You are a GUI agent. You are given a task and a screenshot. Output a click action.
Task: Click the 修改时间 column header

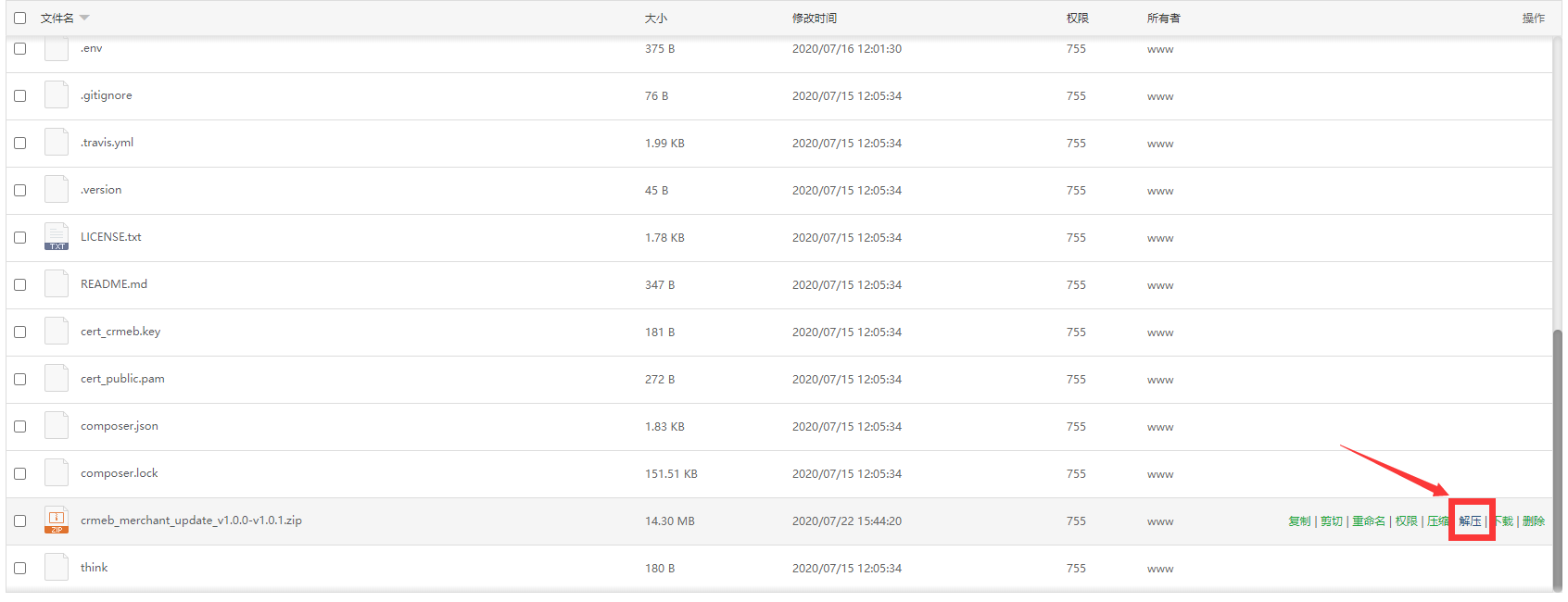(x=814, y=18)
